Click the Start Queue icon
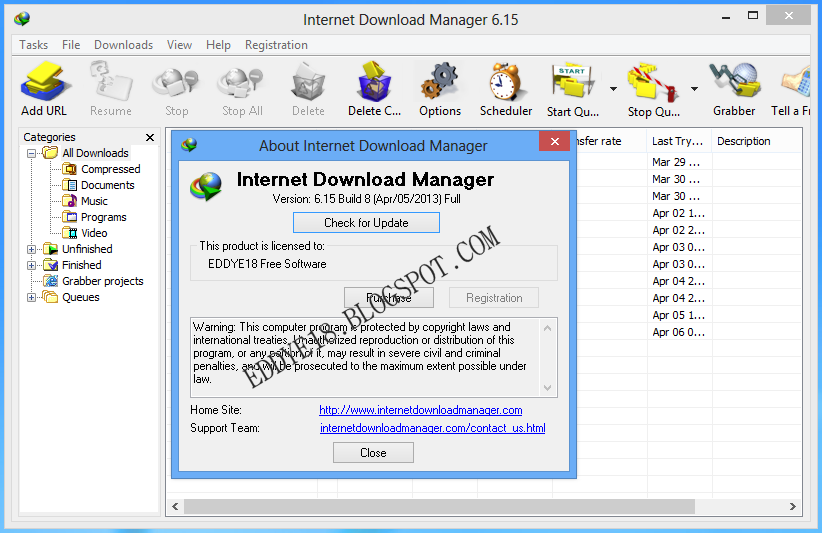 coord(572,81)
